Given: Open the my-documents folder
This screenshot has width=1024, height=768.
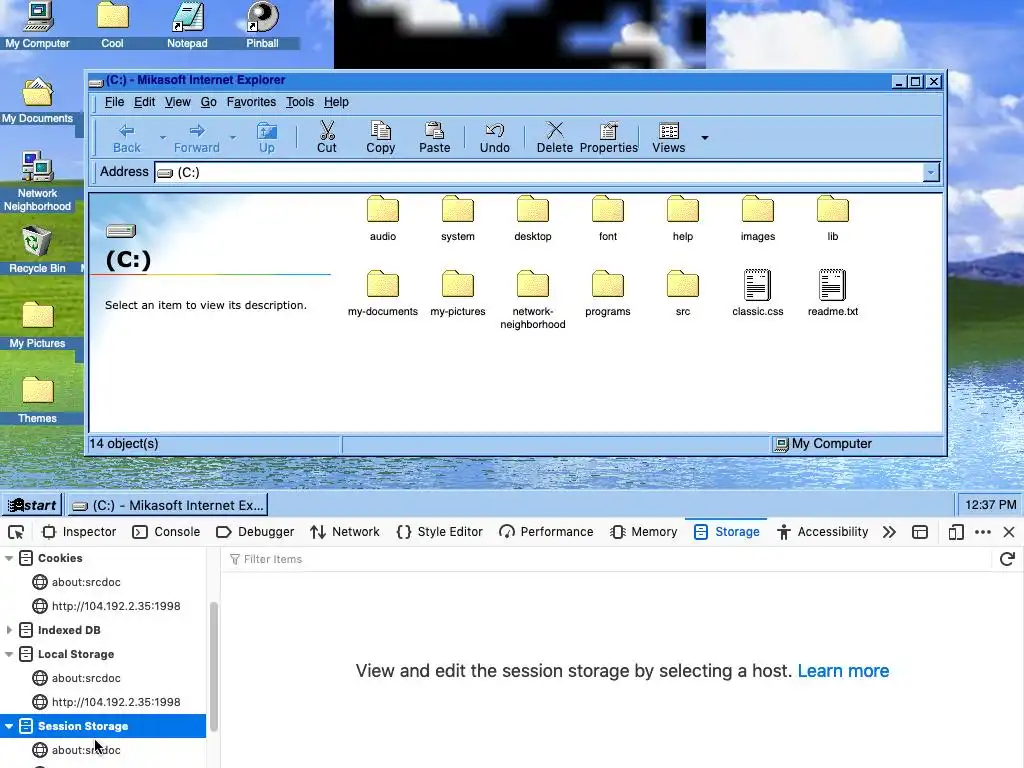Looking at the screenshot, I should pos(383,294).
